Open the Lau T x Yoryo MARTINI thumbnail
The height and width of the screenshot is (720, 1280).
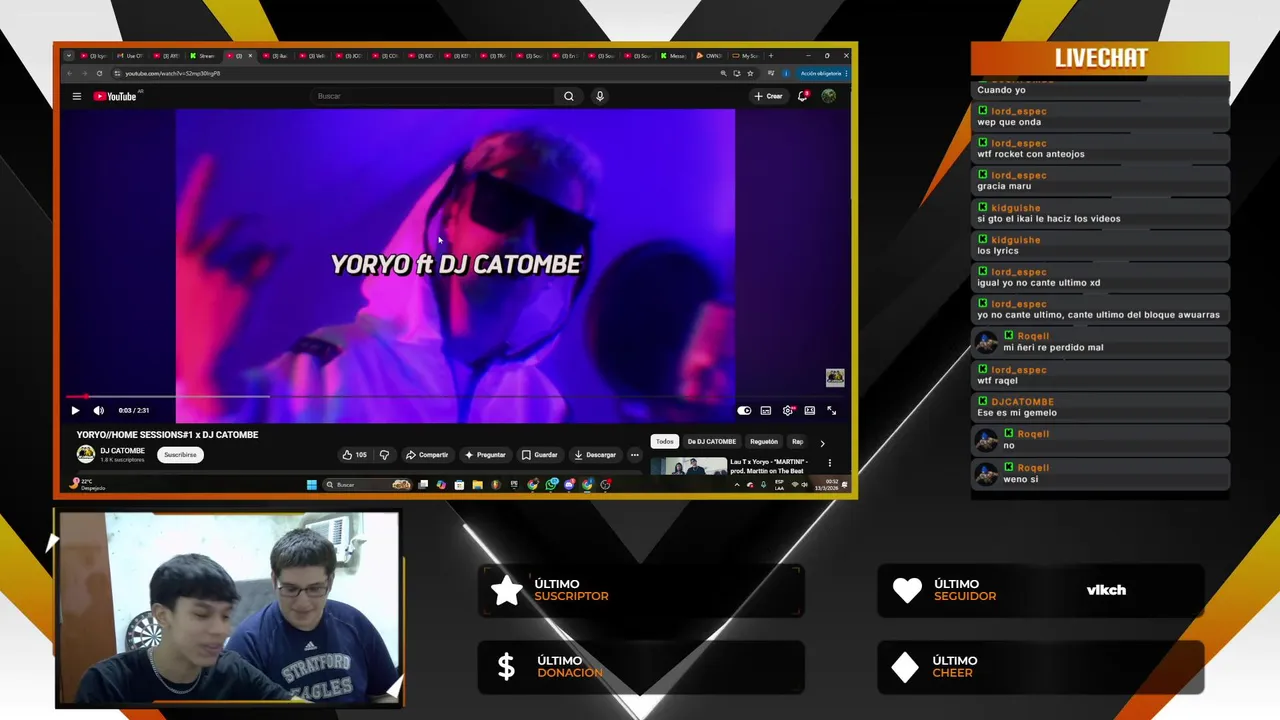pos(689,466)
